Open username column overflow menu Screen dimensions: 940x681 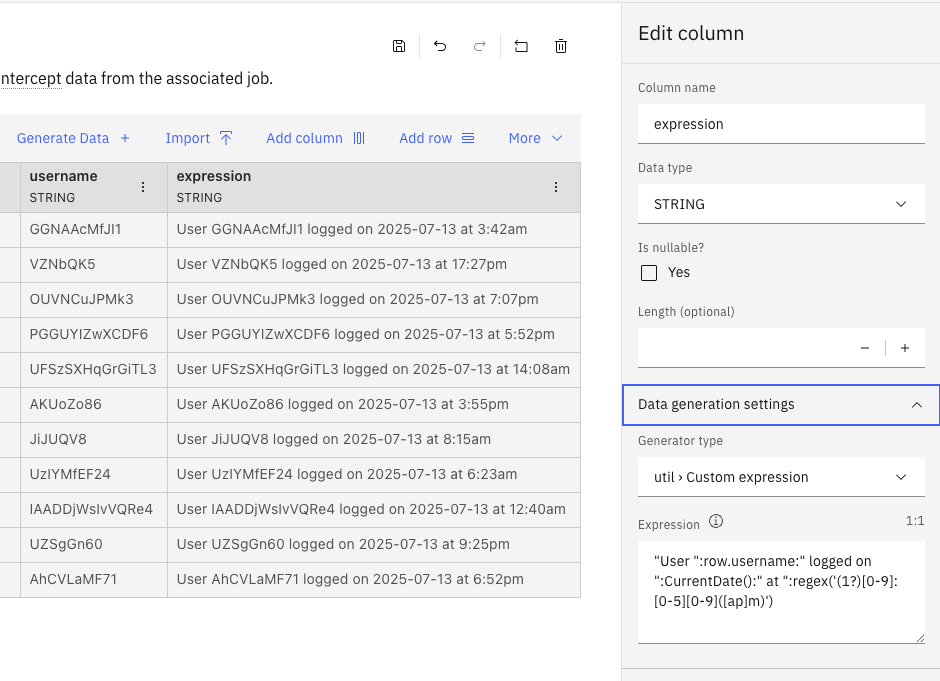coord(143,187)
